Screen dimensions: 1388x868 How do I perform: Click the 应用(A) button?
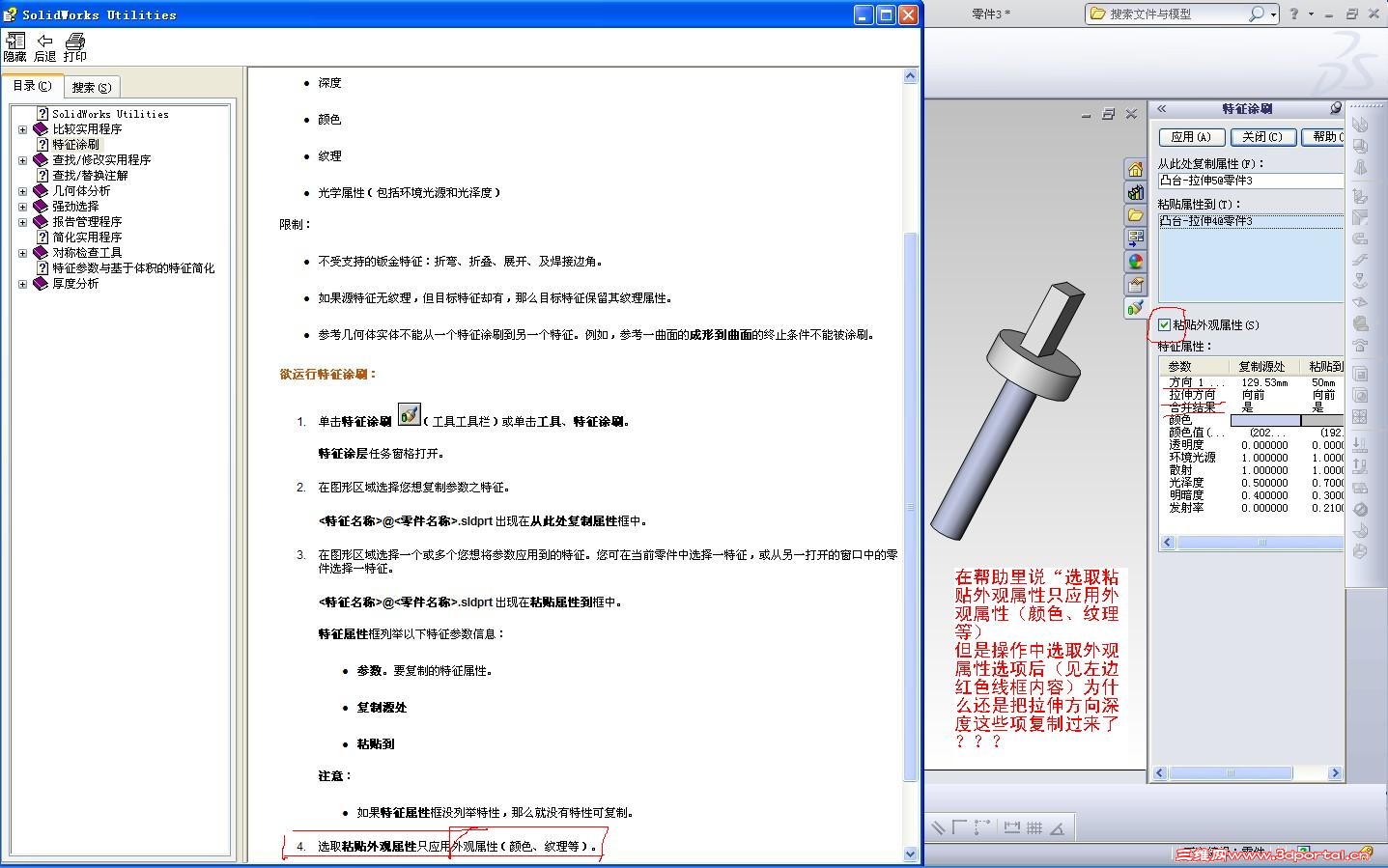pyautogui.click(x=1191, y=137)
